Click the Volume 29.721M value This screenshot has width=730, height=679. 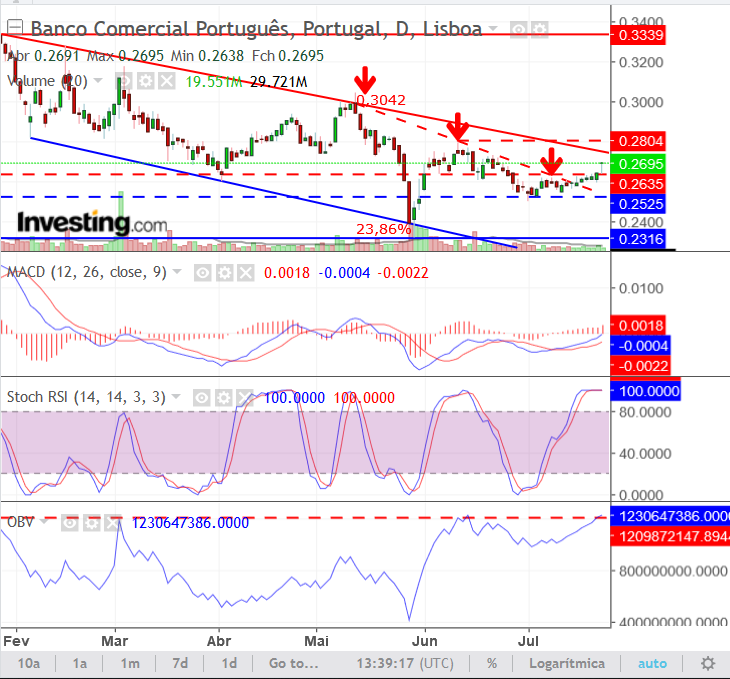279,82
